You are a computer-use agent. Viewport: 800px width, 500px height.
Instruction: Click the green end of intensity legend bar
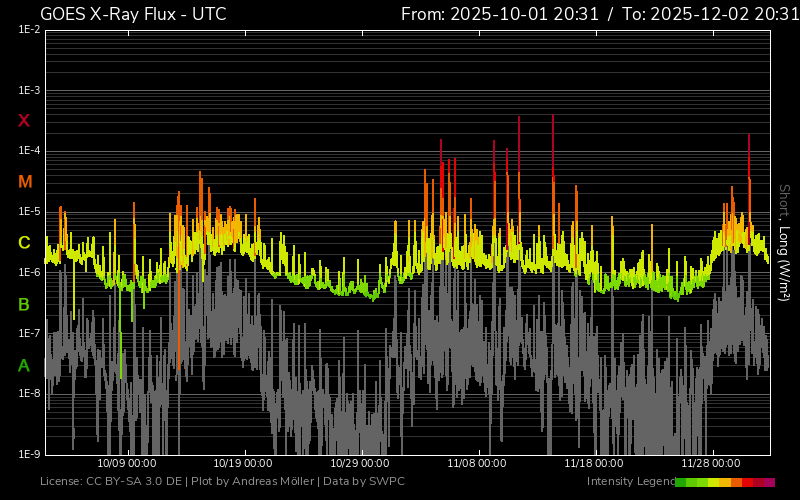(x=682, y=482)
